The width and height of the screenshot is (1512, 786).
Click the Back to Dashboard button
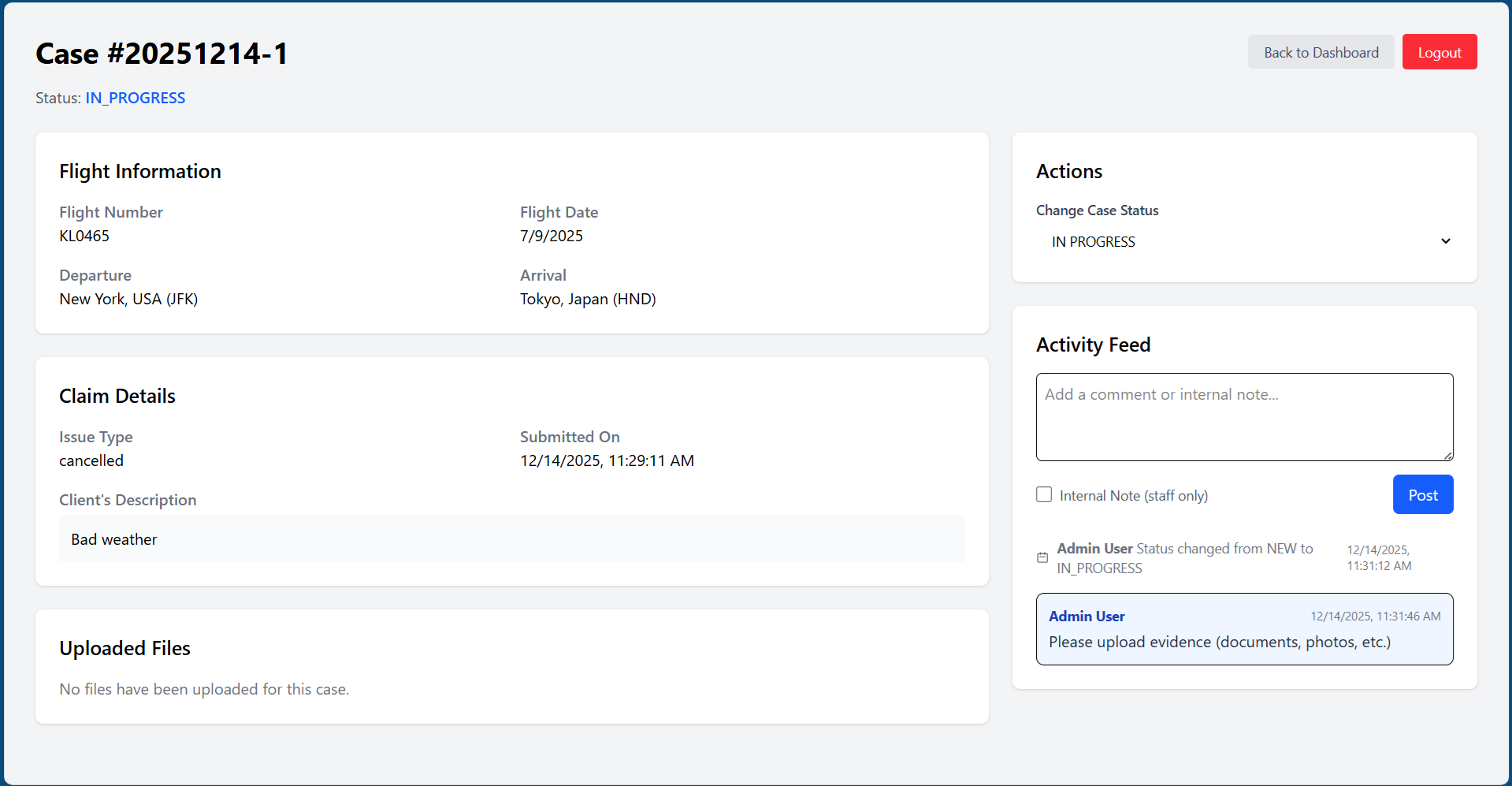pos(1321,52)
